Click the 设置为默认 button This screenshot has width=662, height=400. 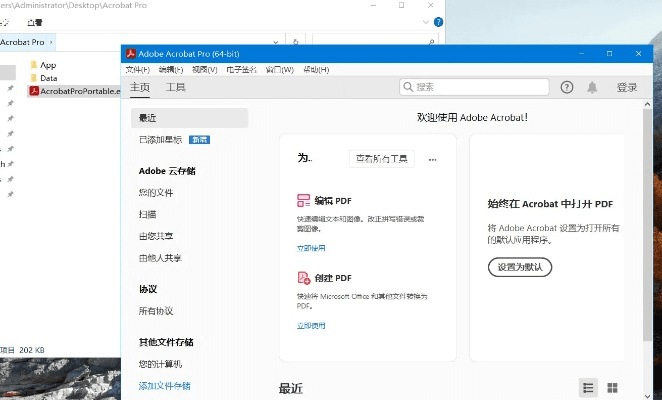(519, 267)
